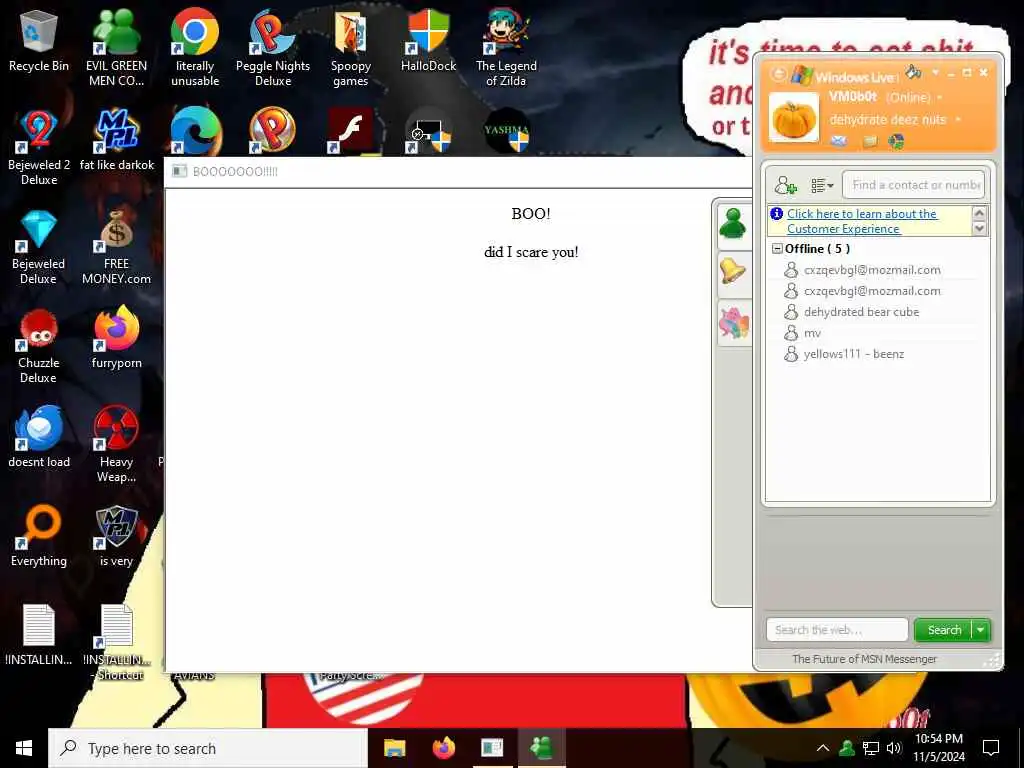Select the 'Heavy Weap...' desktop shortcut

[116, 444]
